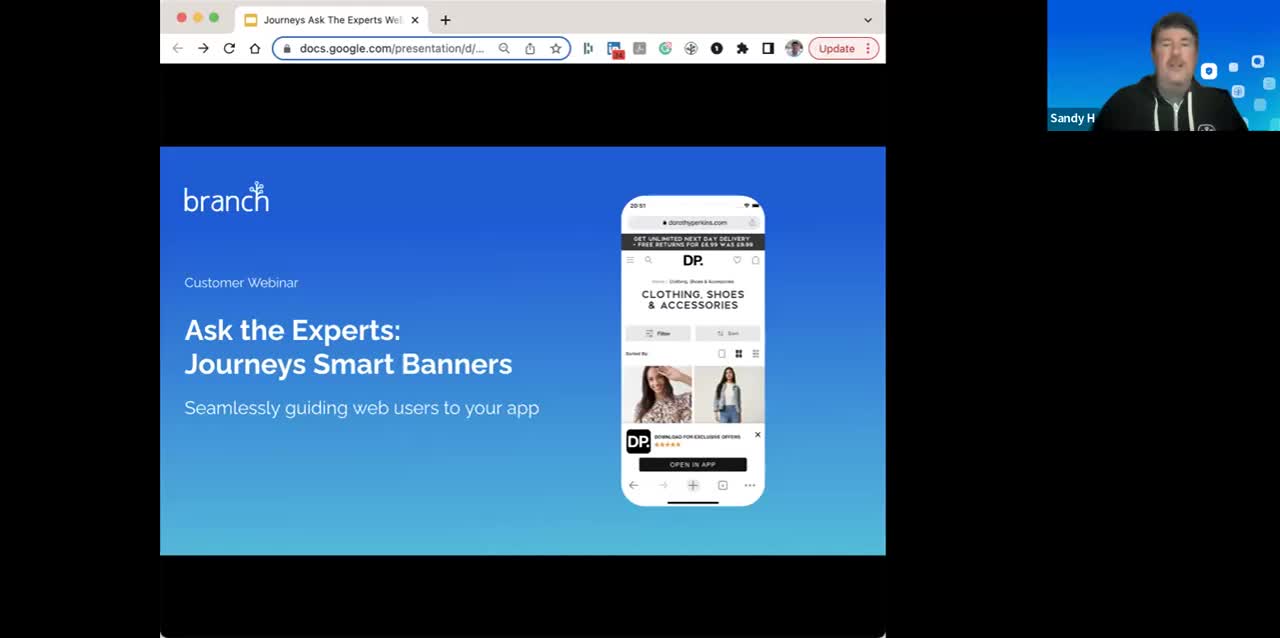Open a new browser tab

446,20
